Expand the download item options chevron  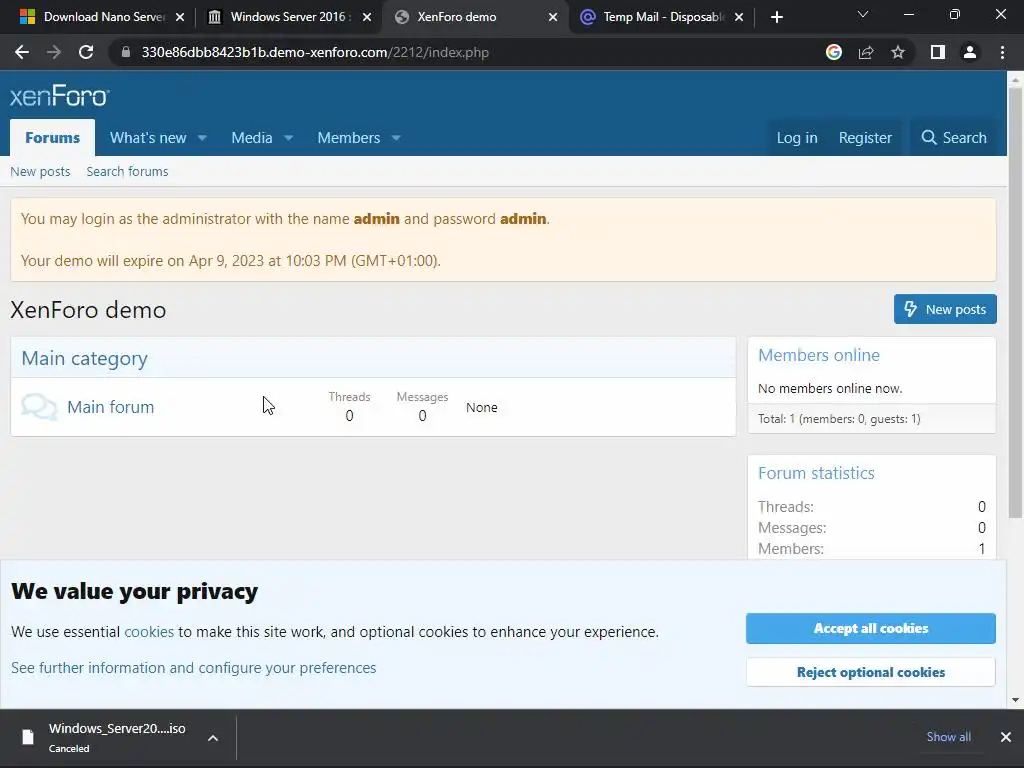point(213,738)
